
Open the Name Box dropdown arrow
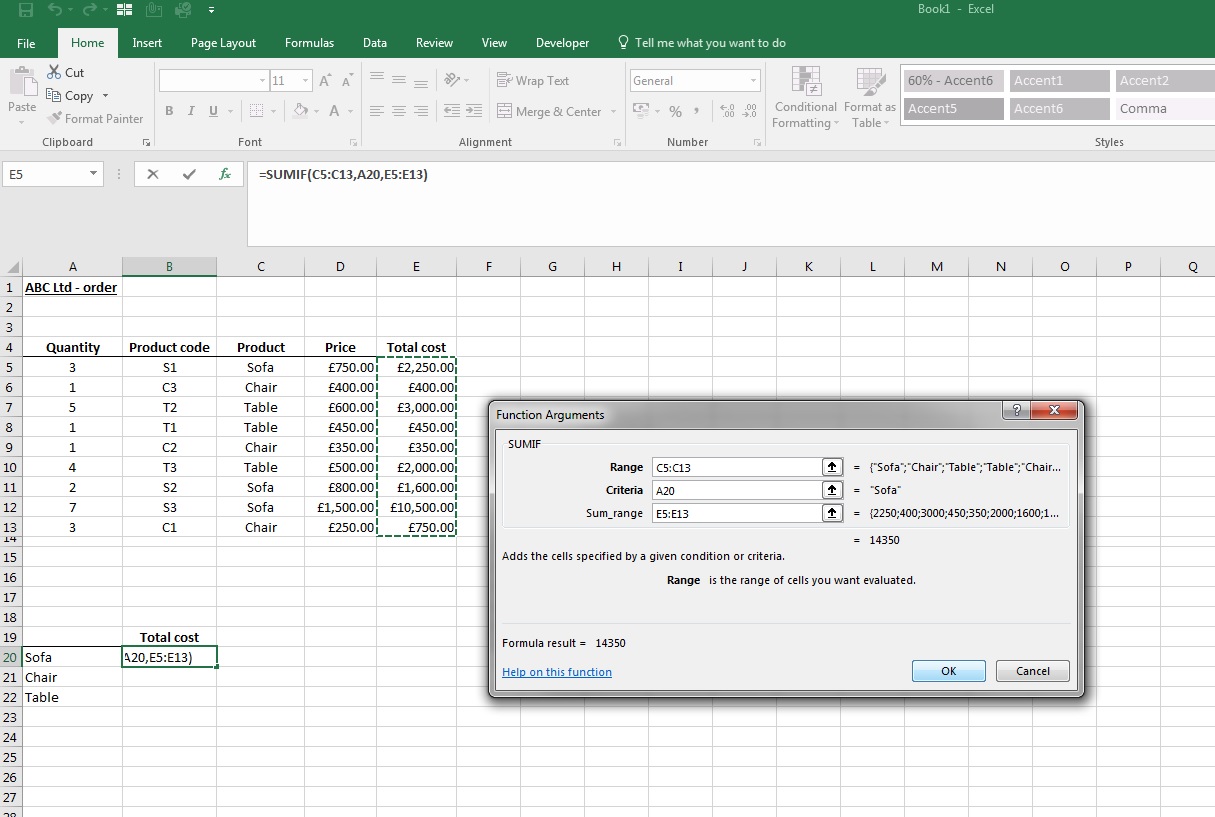(x=94, y=174)
